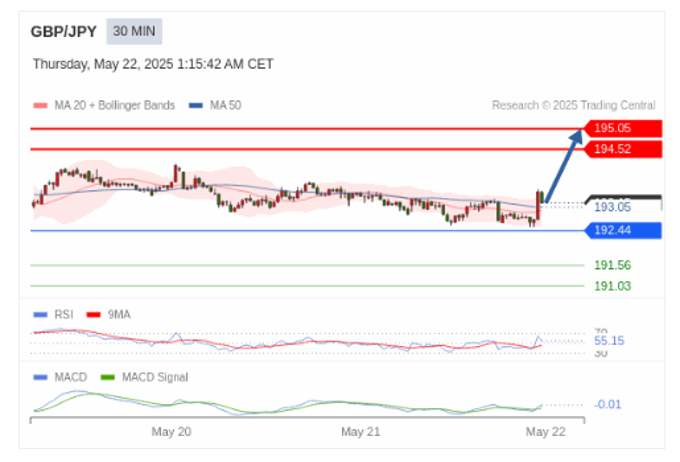Click the date line 'Thursday, May 22, 2025 1:15:42 AM CET'
The image size is (680, 462).
(153, 64)
